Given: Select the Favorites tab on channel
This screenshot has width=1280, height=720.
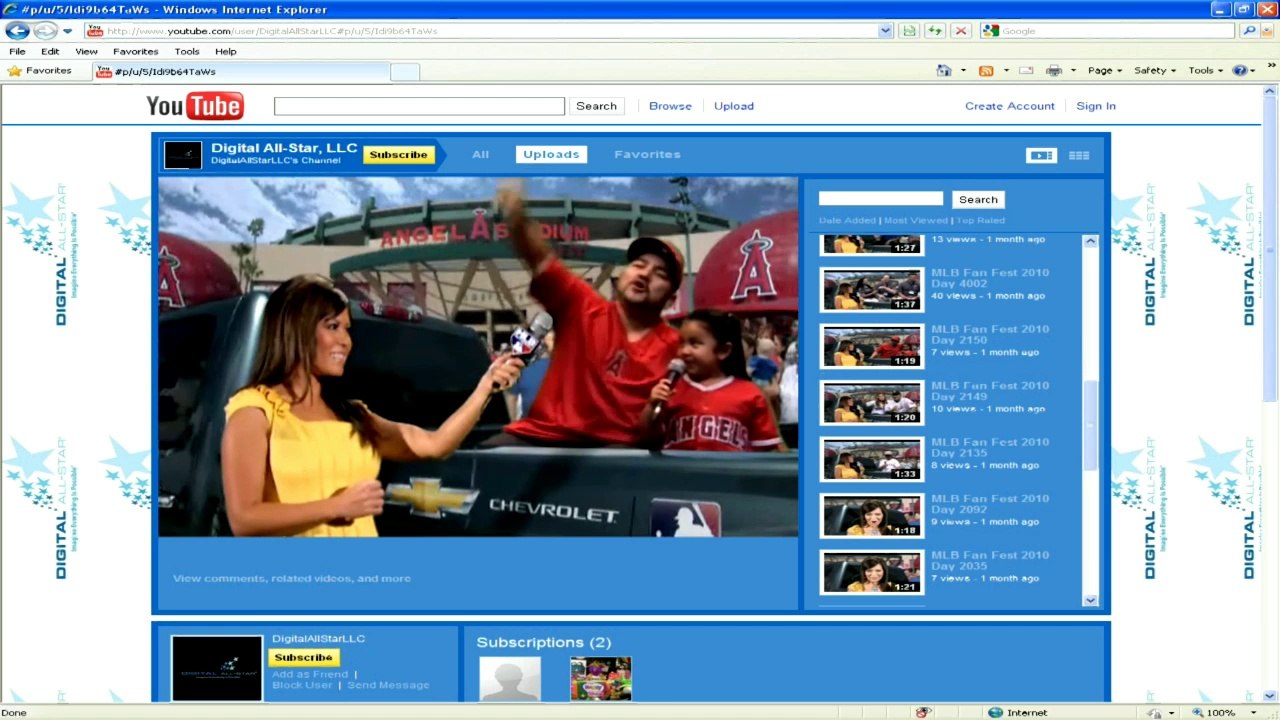Looking at the screenshot, I should [647, 155].
